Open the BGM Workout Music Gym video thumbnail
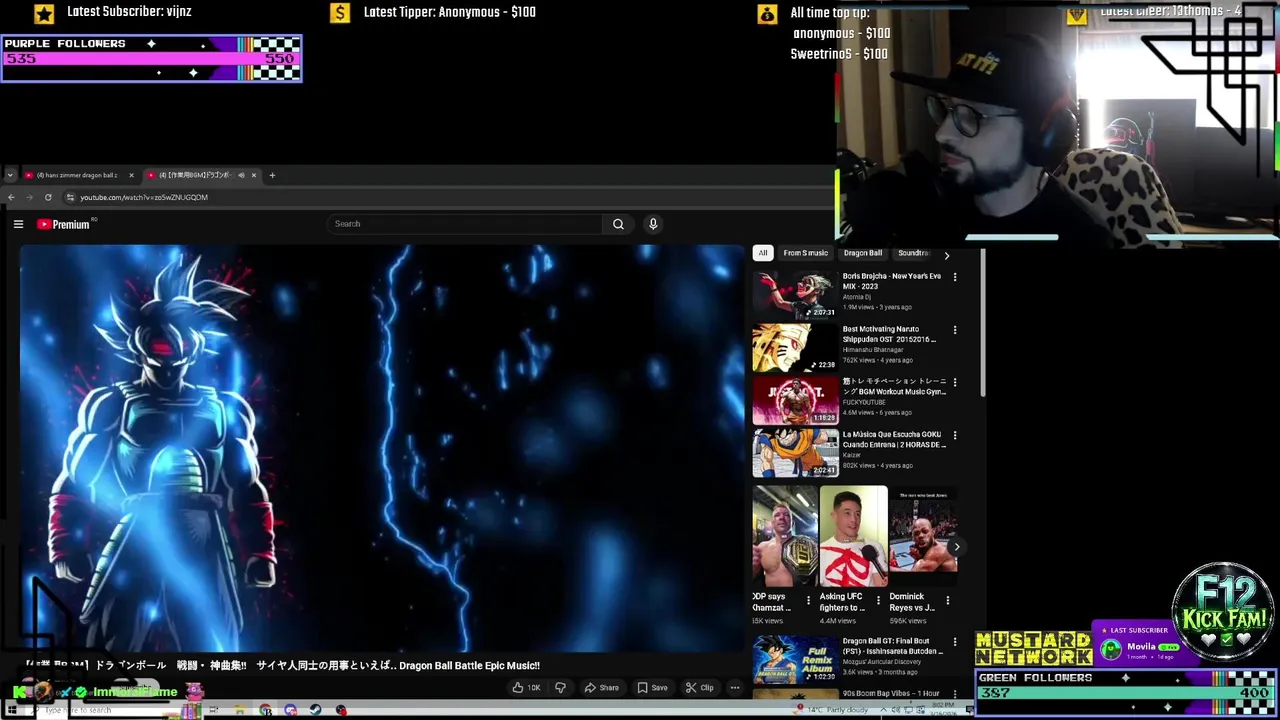Image resolution: width=1280 pixels, height=720 pixels. (795, 400)
